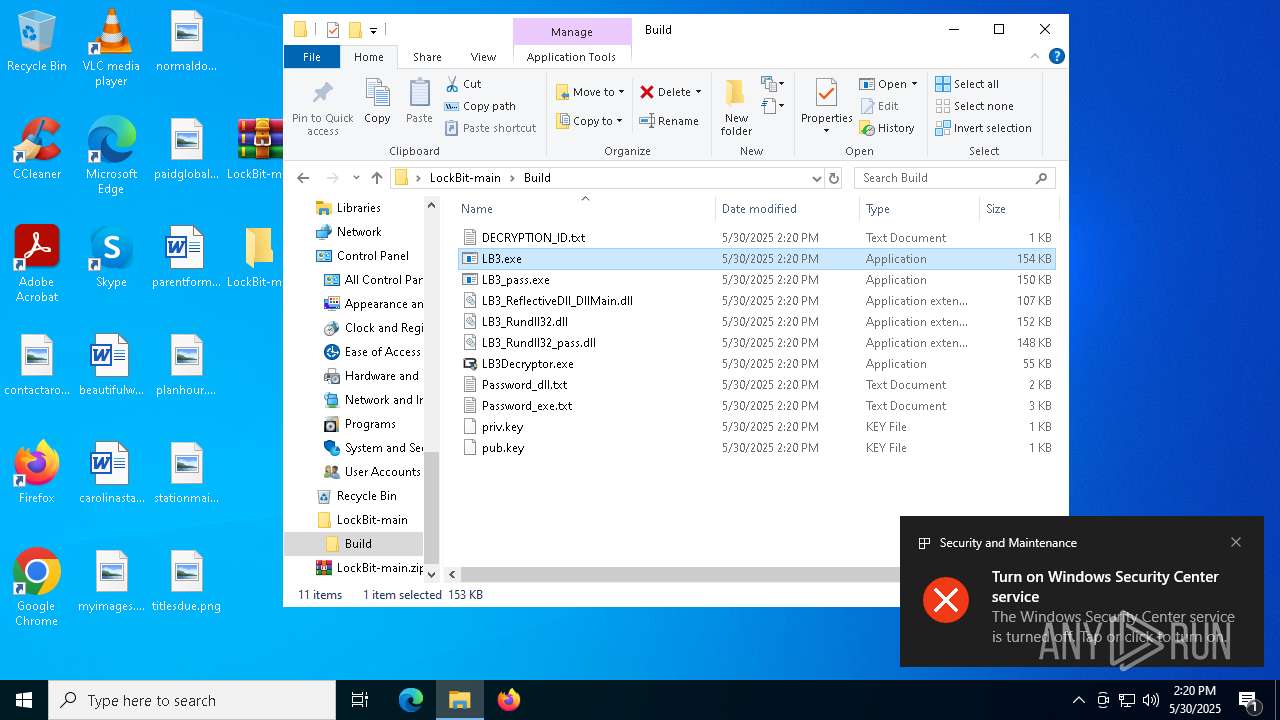The image size is (1280, 720).
Task: Sort by Date modified column
Action: (x=787, y=208)
